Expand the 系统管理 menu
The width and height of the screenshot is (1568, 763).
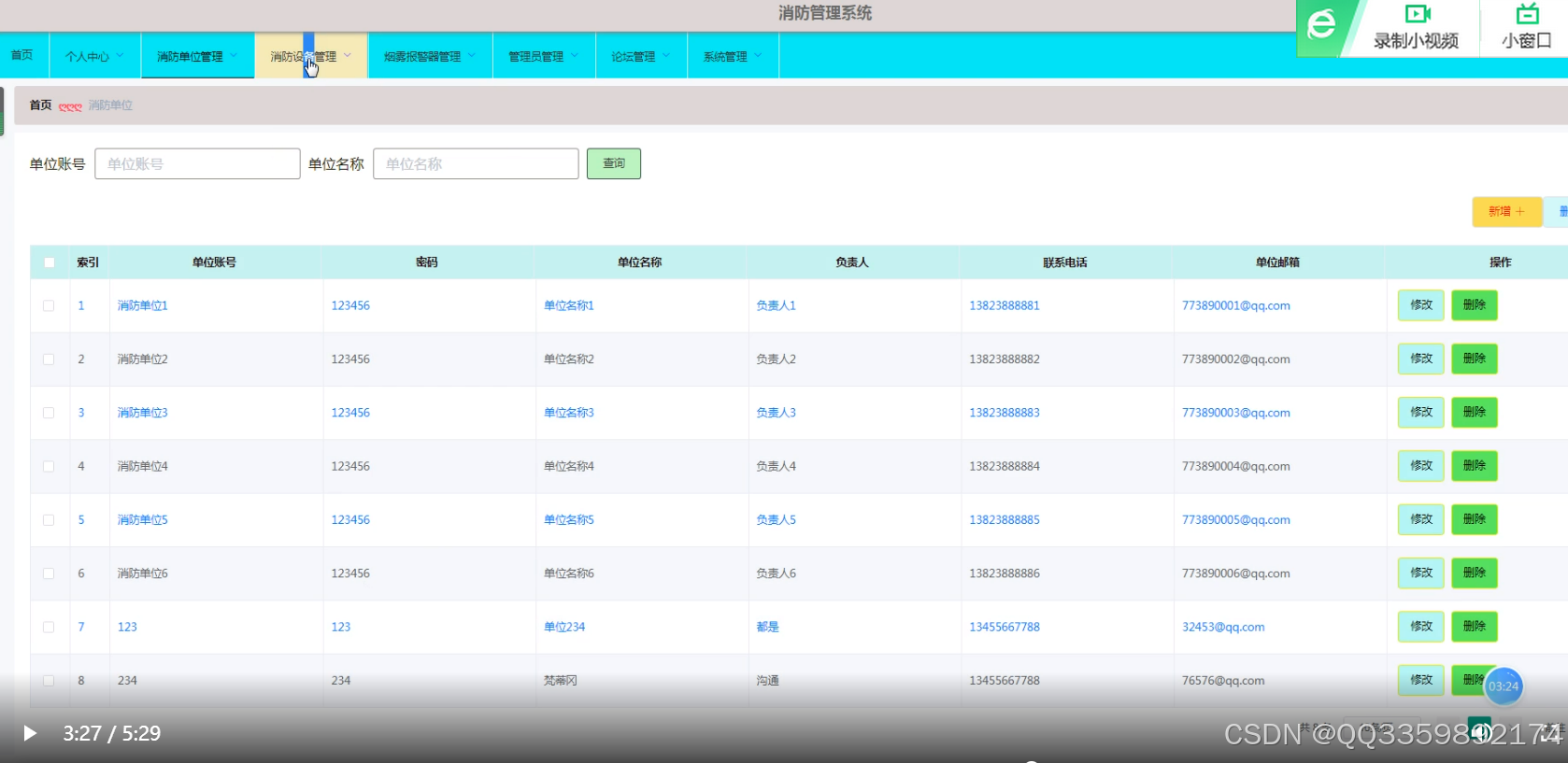(x=733, y=56)
